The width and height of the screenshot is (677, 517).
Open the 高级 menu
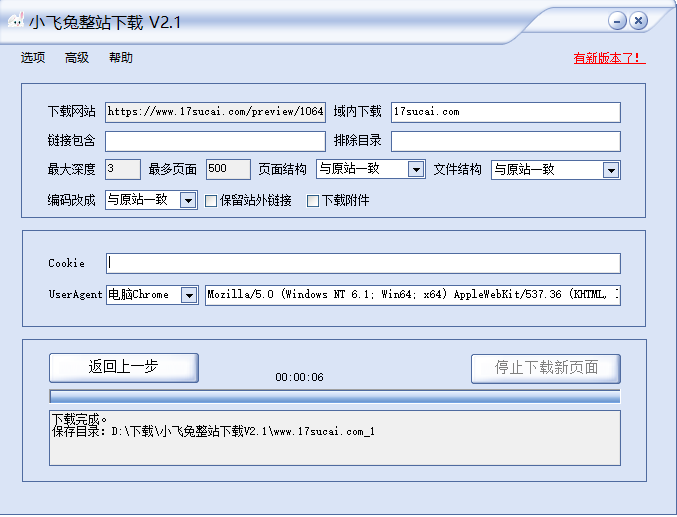click(x=77, y=57)
